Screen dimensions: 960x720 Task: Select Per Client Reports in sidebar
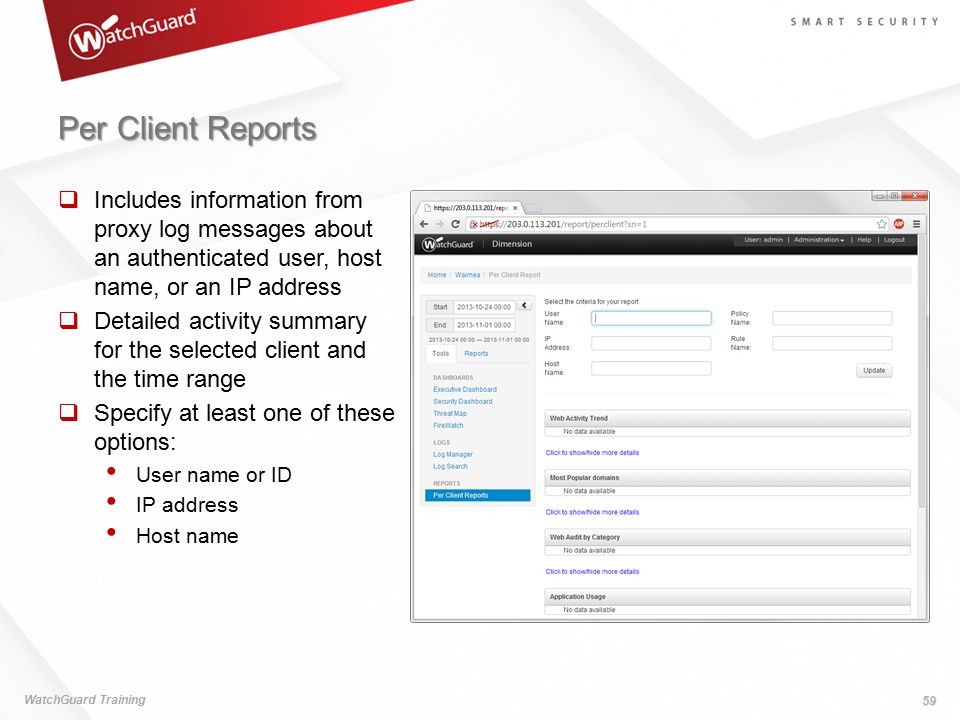pos(478,495)
